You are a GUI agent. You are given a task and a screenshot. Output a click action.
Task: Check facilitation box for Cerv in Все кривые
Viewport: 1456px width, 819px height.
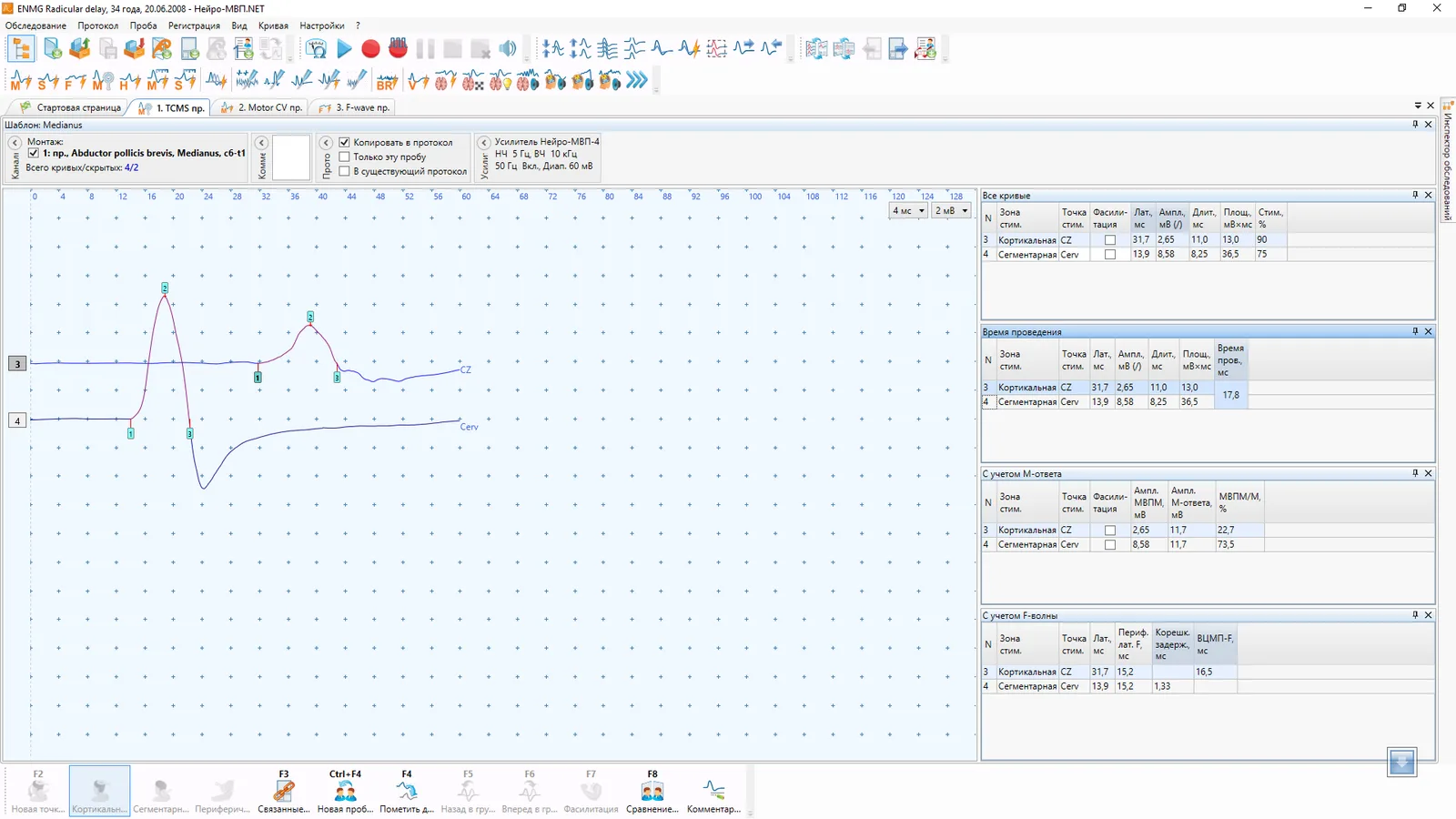[x=1109, y=255]
